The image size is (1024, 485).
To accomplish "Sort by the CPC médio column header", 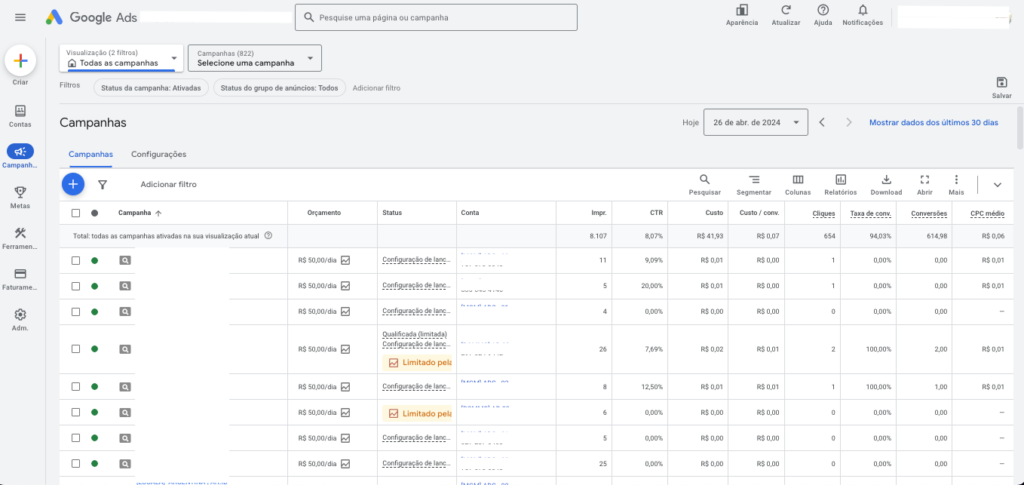I will pyautogui.click(x=987, y=213).
